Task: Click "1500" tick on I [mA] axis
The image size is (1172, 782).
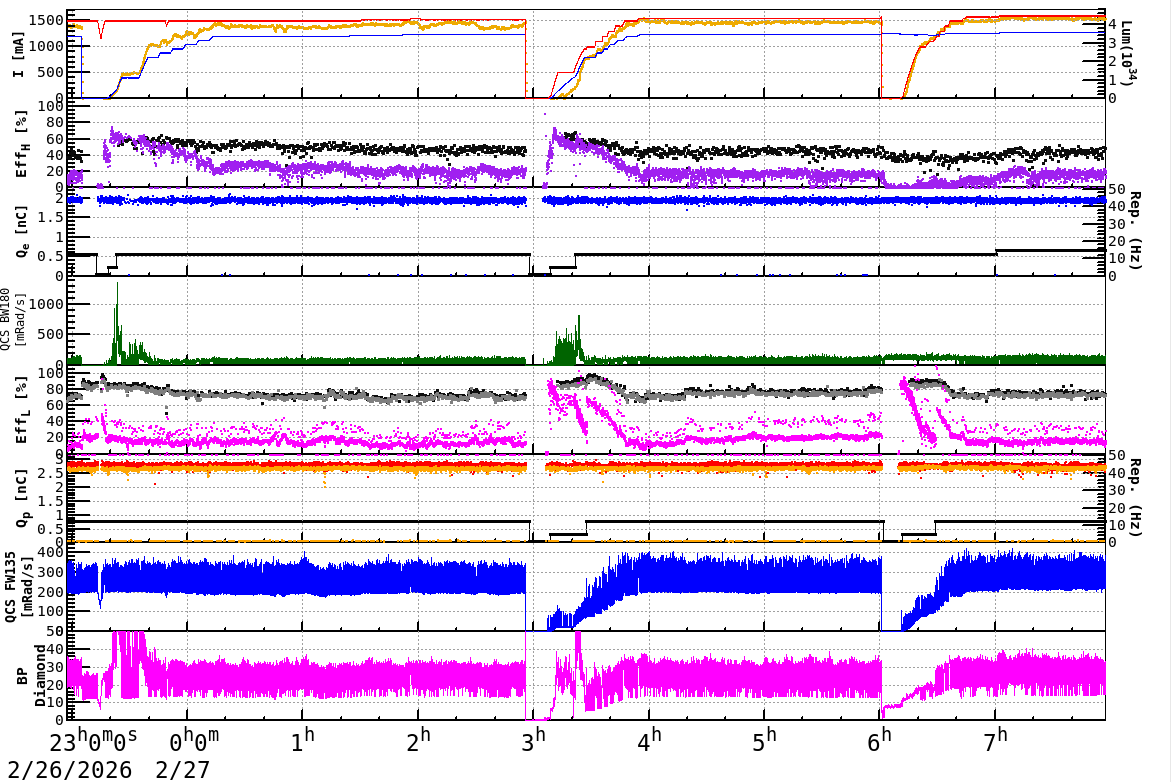Action: [x=46, y=20]
